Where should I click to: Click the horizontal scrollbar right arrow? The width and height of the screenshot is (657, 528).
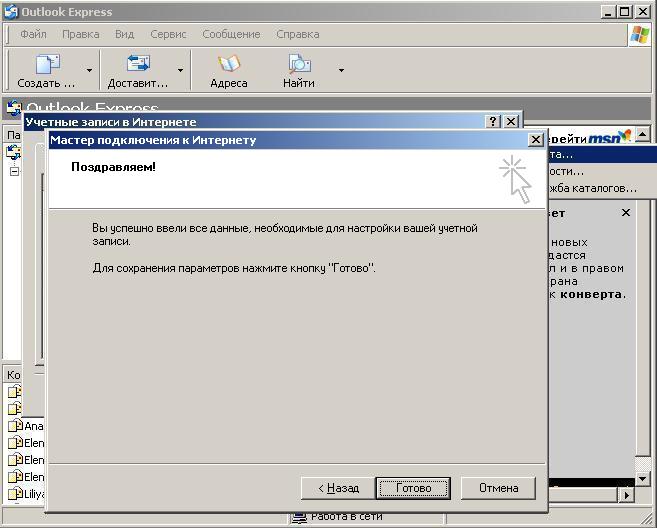pos(626,495)
